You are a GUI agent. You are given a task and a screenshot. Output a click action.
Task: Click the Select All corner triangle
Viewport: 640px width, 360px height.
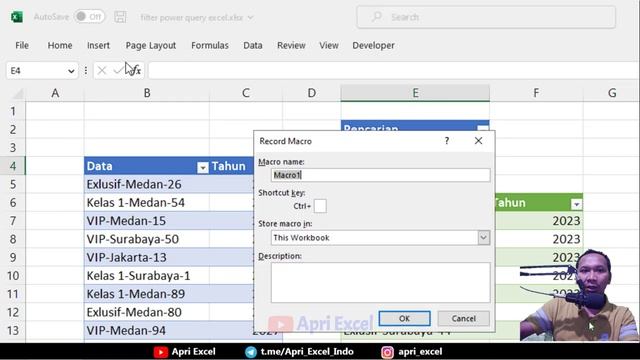coord(17,93)
